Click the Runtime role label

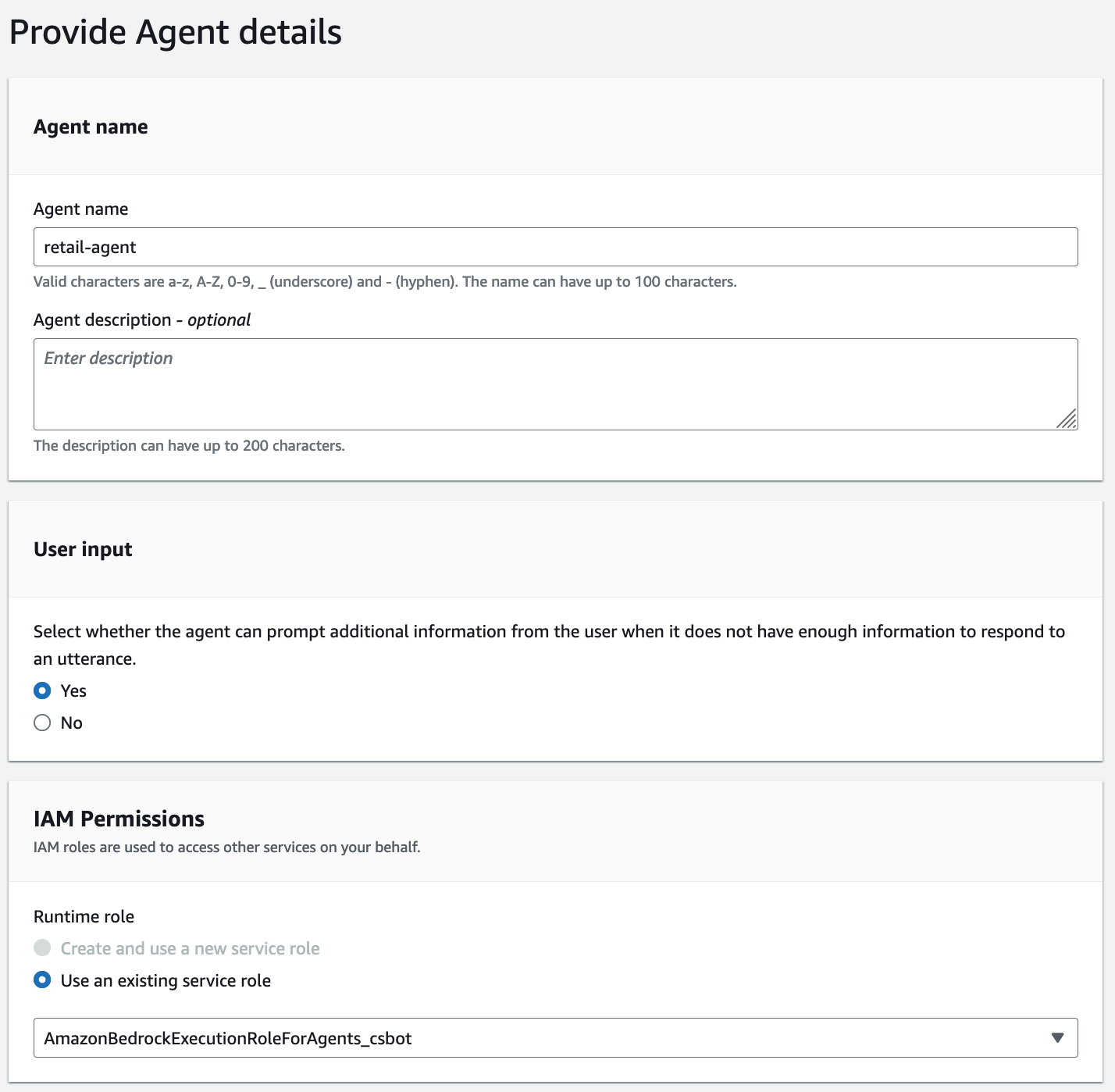[x=84, y=916]
